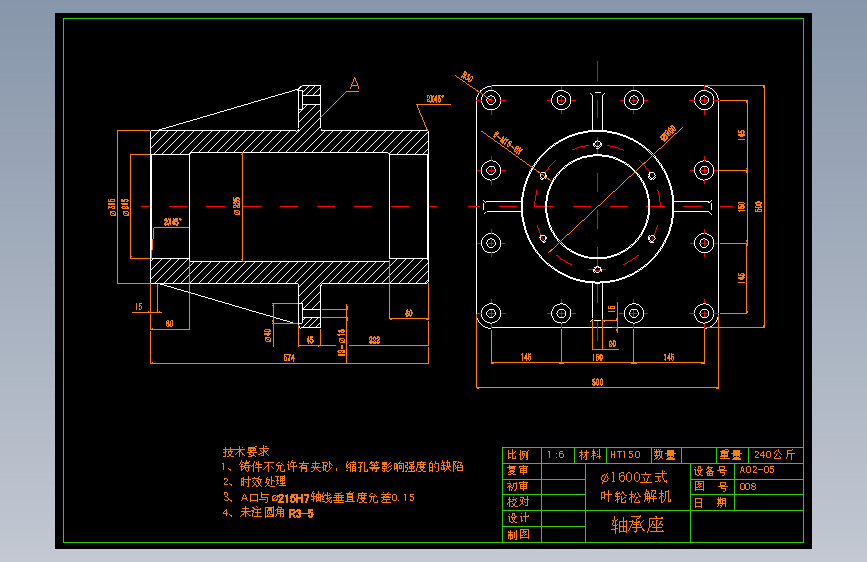Select the 叶轮松解机 title text
This screenshot has width=867, height=562.
pos(636,496)
